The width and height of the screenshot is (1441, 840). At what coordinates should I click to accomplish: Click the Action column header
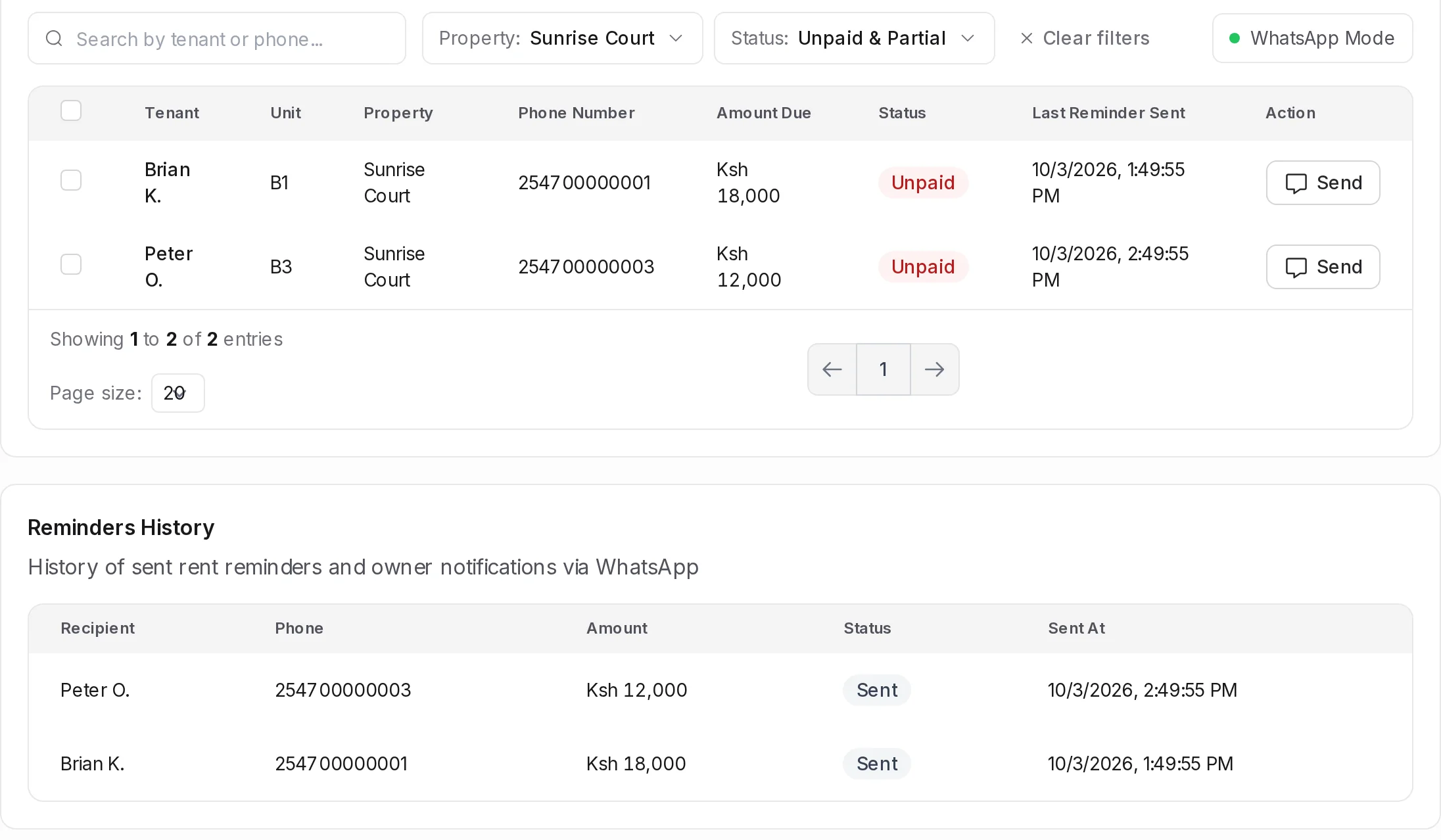pos(1290,113)
